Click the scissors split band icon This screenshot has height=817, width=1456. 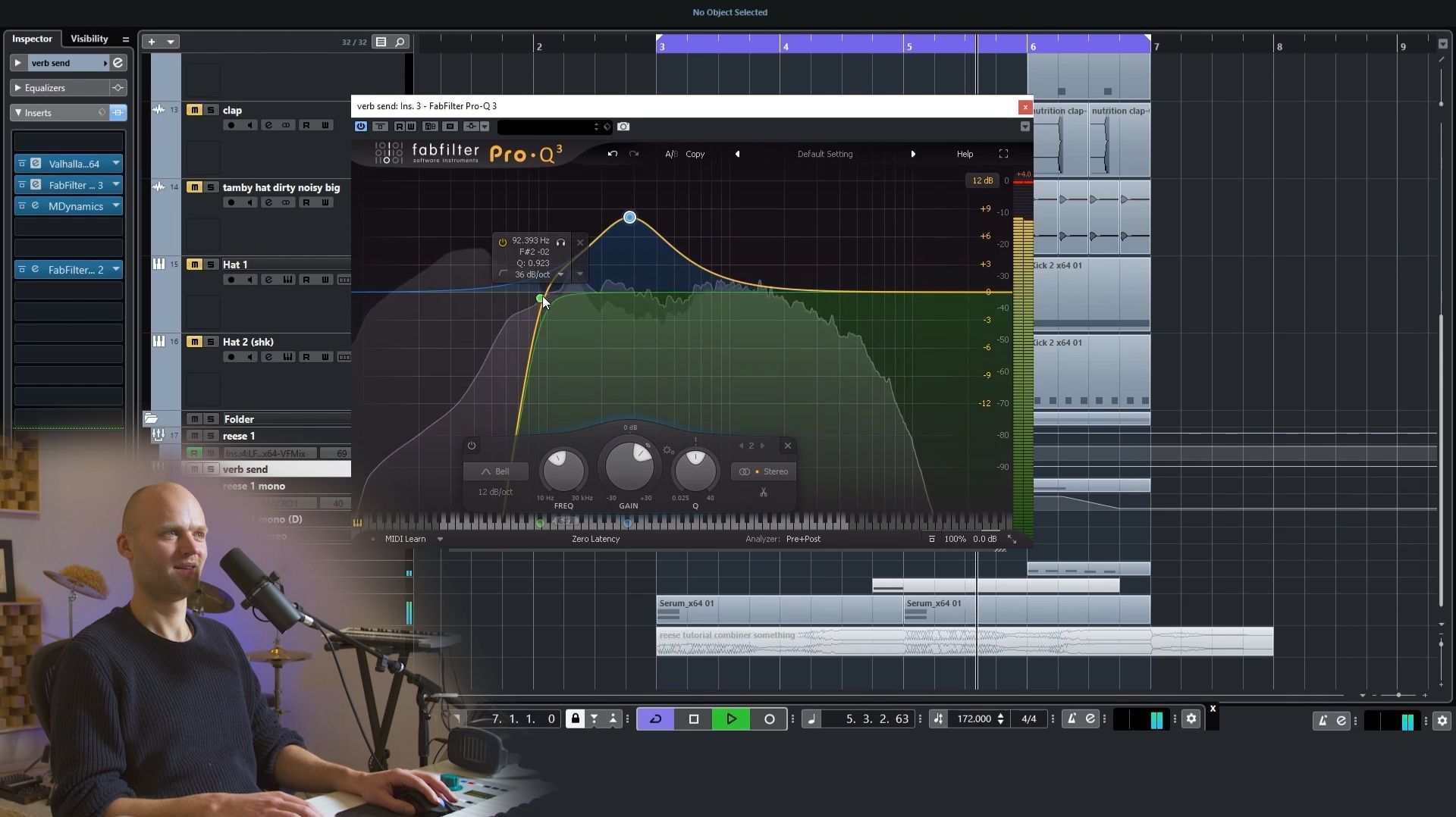[x=764, y=493]
